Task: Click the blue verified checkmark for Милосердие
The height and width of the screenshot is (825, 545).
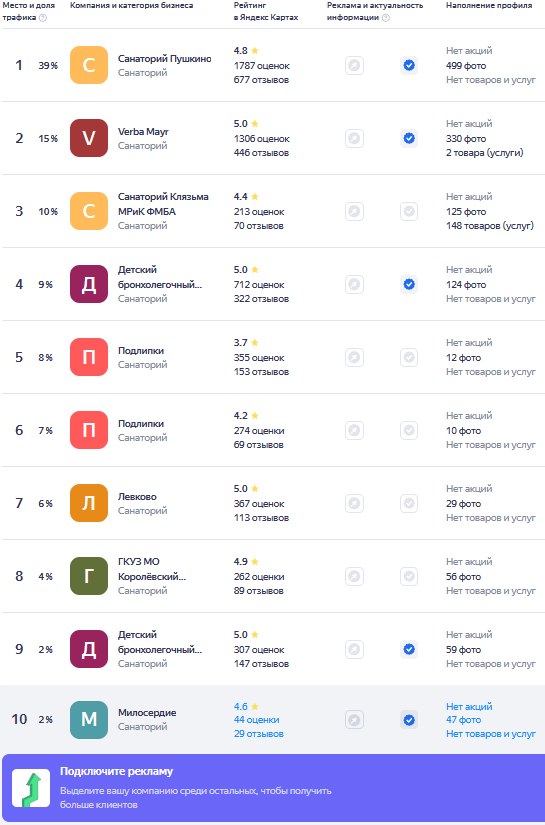Action: pos(409,720)
